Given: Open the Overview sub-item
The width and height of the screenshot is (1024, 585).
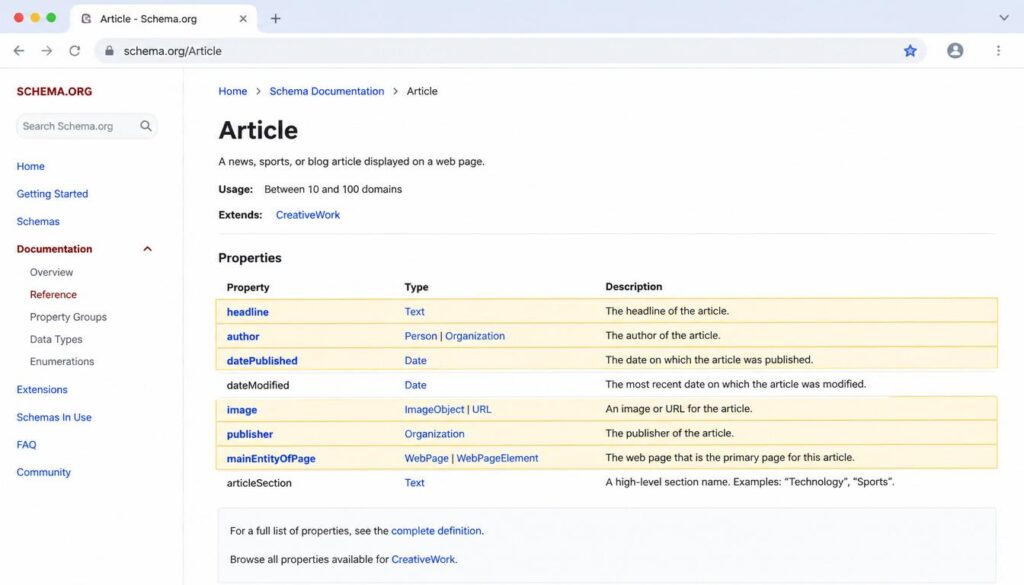Looking at the screenshot, I should click(52, 272).
